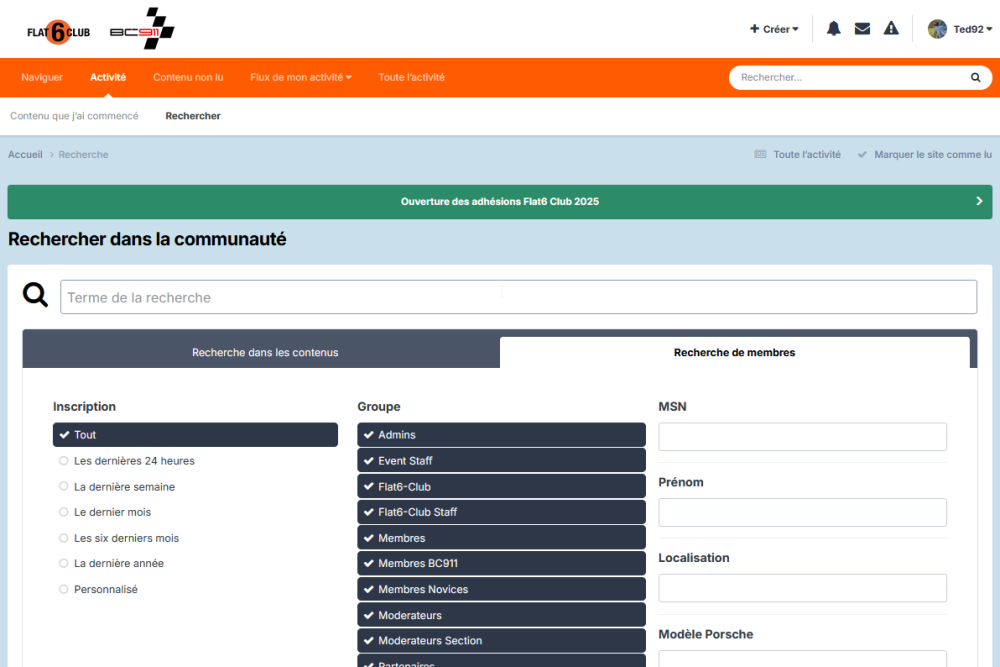Switch to 'Recherche dans les contenus' tab
Image resolution: width=1000 pixels, height=667 pixels.
coord(265,352)
